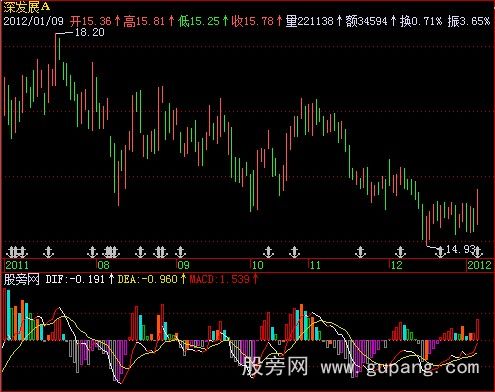Click the anchor marker above the 2012 label

coord(478,252)
